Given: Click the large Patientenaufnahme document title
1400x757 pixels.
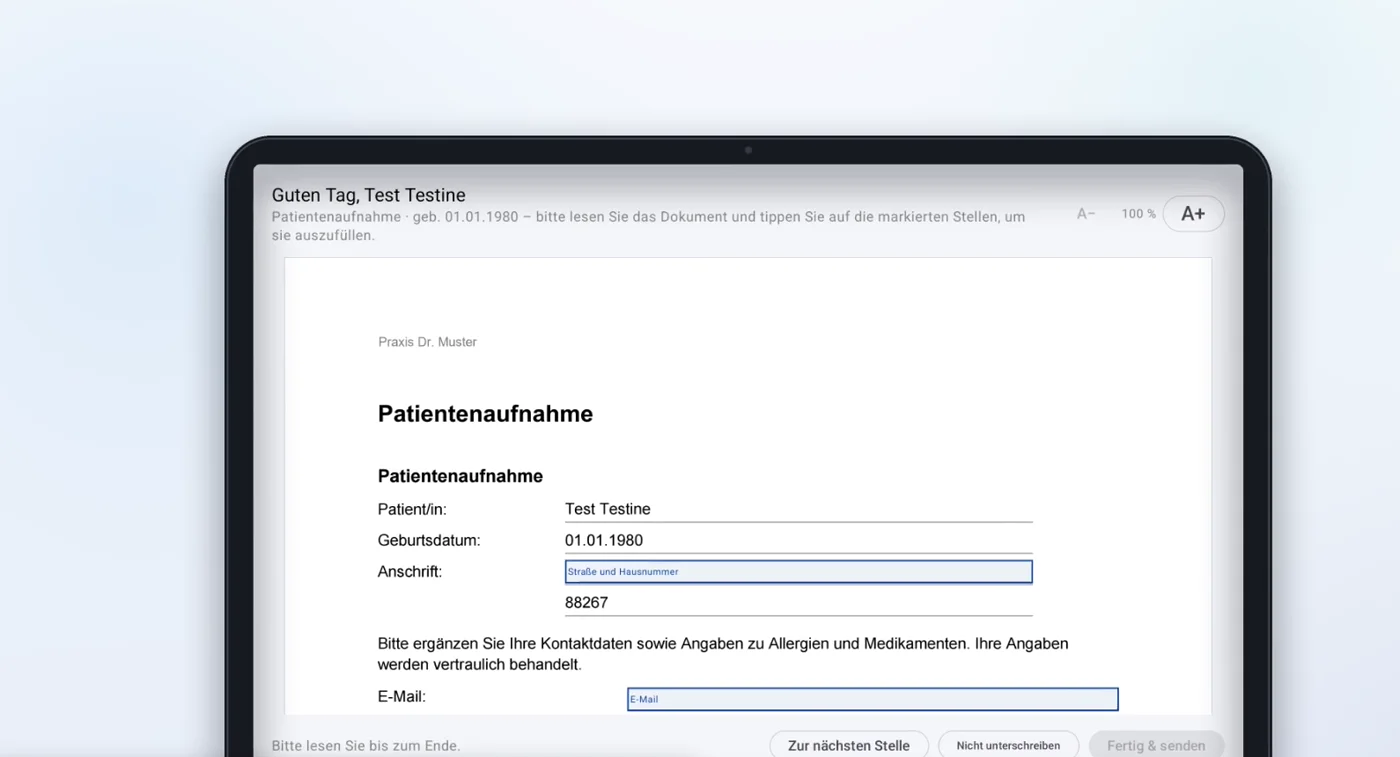Looking at the screenshot, I should click(x=485, y=414).
